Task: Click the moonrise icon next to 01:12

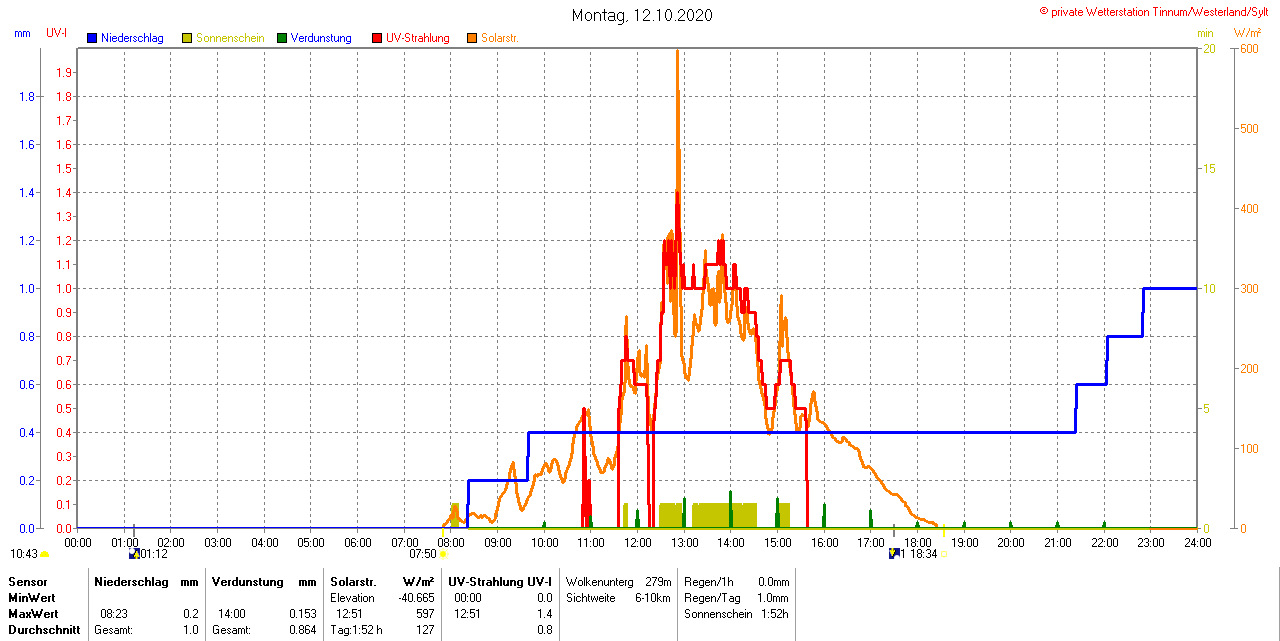Action: tap(135, 553)
